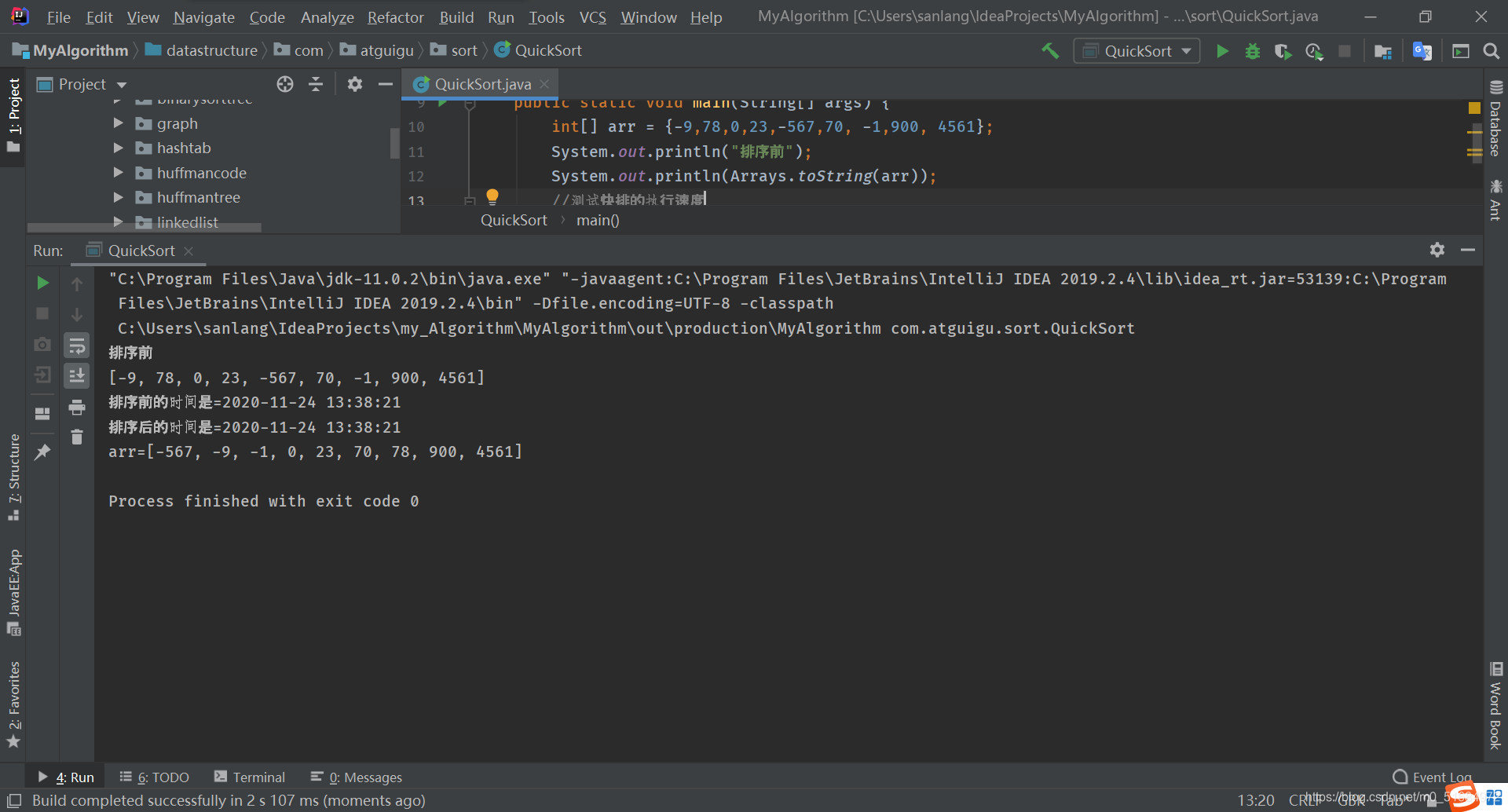Expand the hashtab folder
Viewport: 1508px width, 812px height.
(x=118, y=148)
